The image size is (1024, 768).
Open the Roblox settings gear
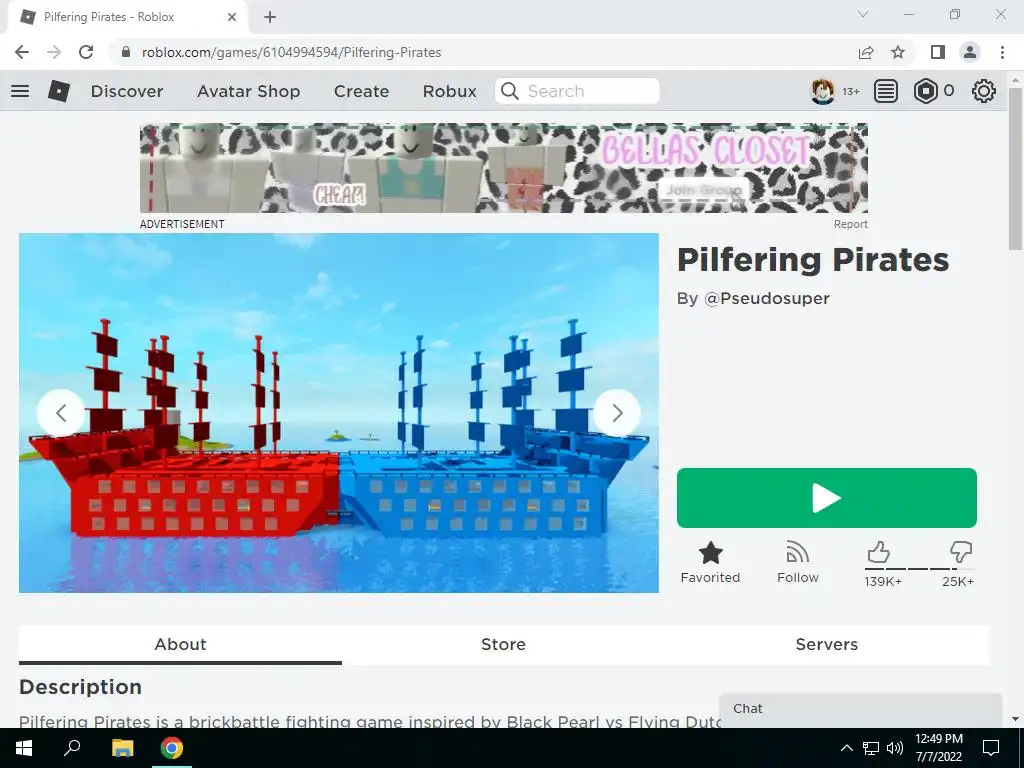pos(984,91)
